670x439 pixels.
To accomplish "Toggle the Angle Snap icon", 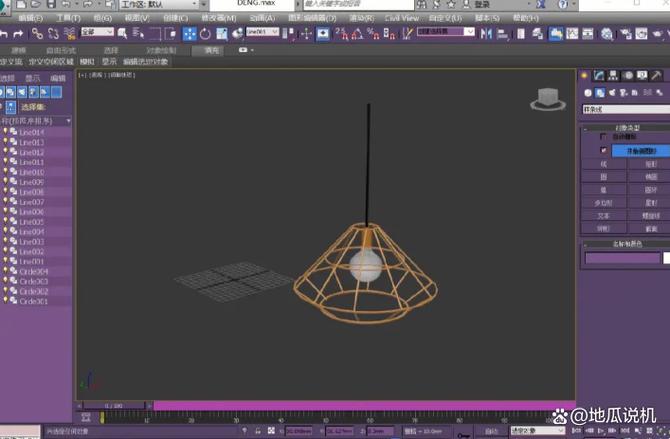I will pyautogui.click(x=357, y=33).
